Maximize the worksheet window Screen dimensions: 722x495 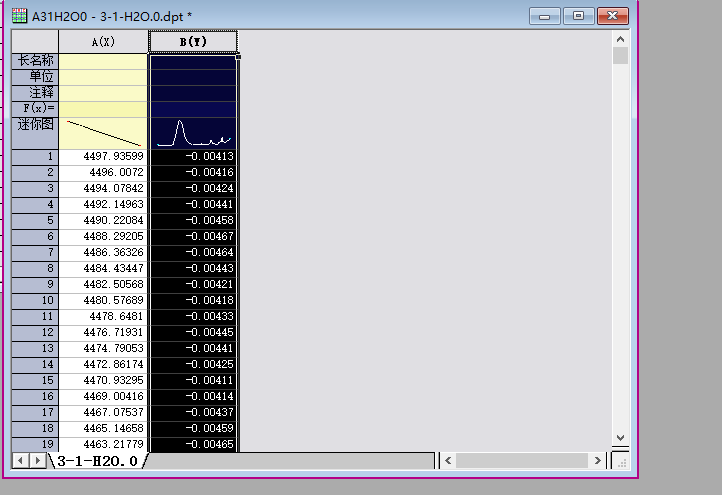click(x=578, y=16)
